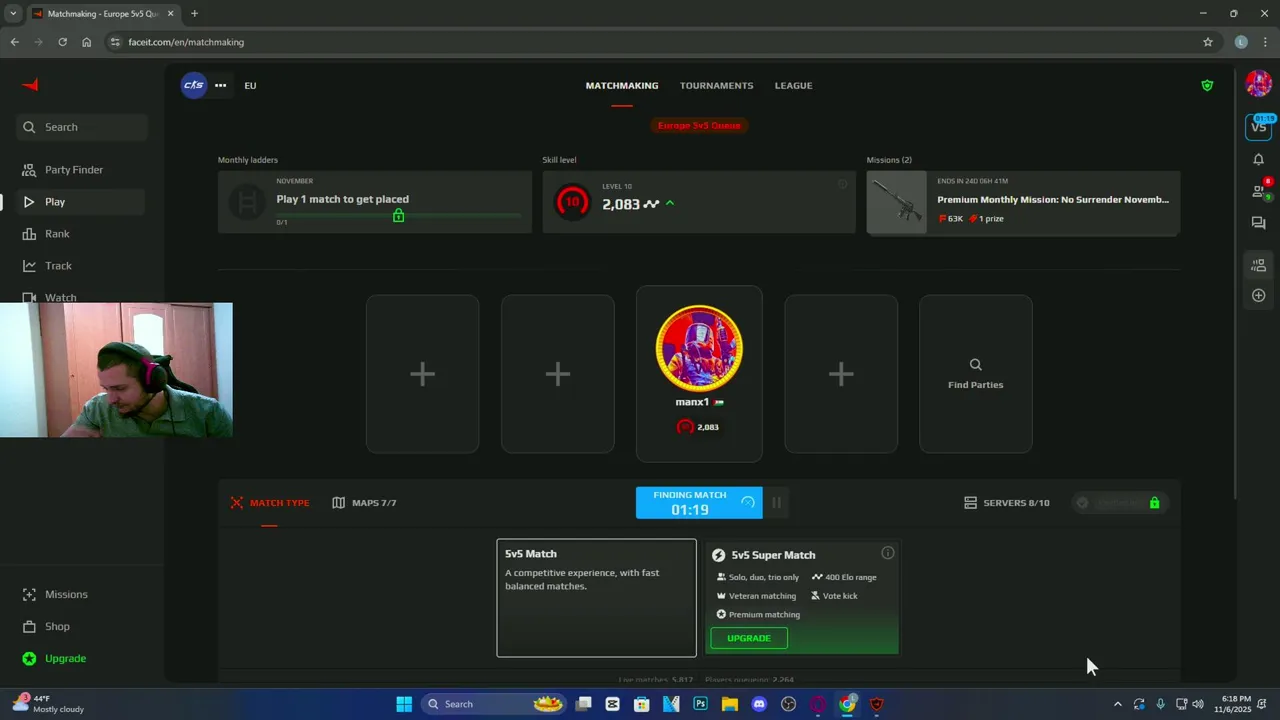Open the Maps 7/7 tab
The height and width of the screenshot is (720, 1280).
365,503
